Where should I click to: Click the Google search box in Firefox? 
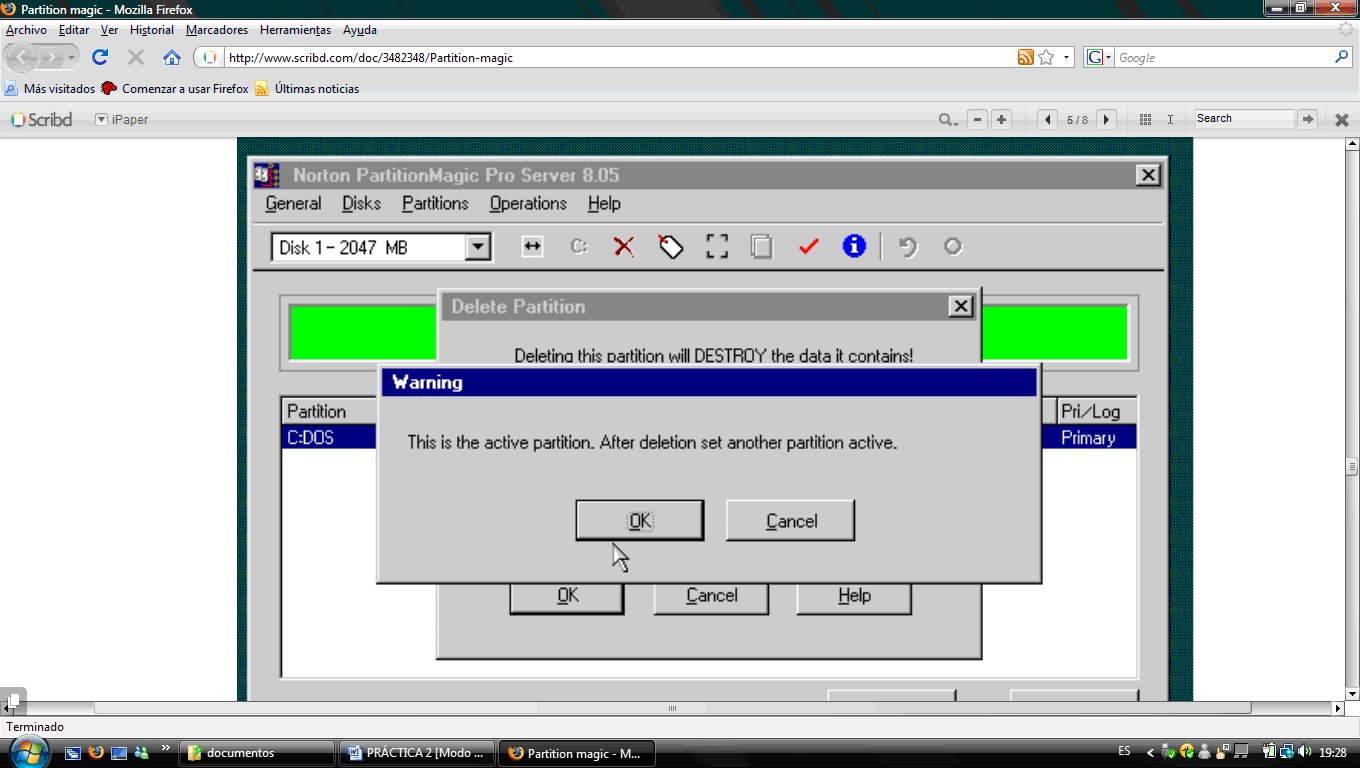[1225, 58]
